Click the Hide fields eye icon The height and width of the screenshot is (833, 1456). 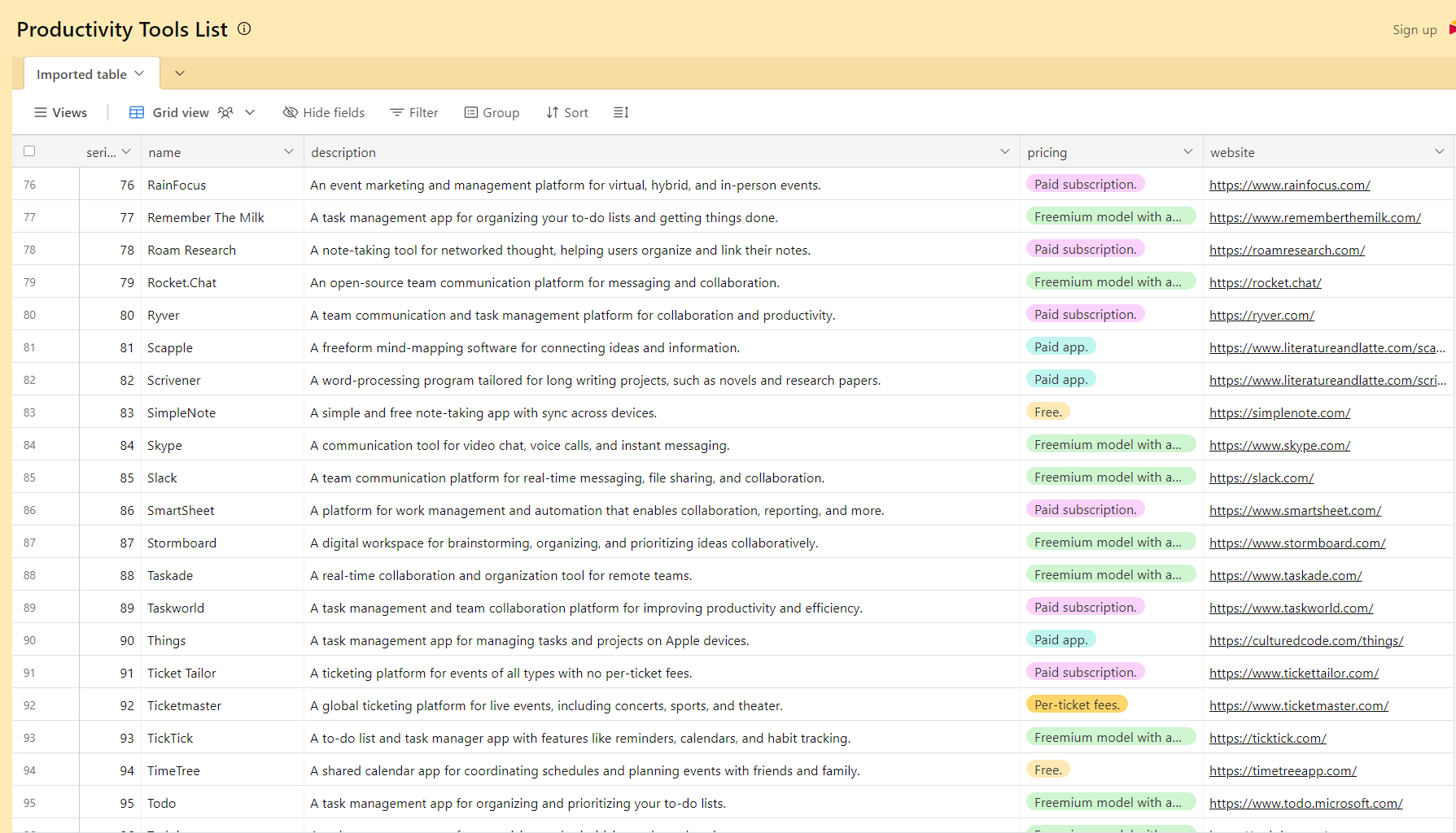click(290, 113)
